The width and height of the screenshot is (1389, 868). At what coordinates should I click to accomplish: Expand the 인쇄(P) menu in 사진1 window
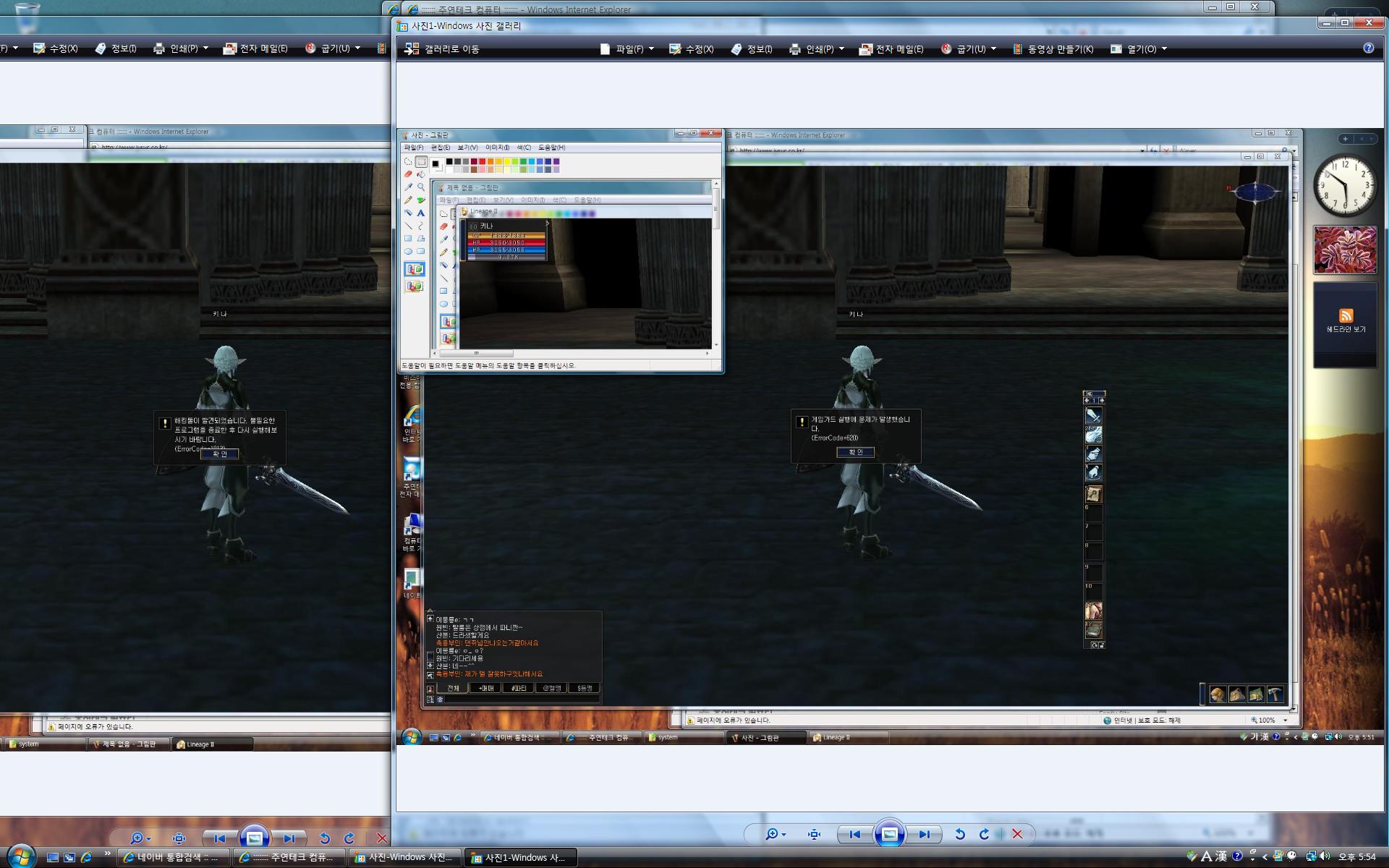point(817,49)
